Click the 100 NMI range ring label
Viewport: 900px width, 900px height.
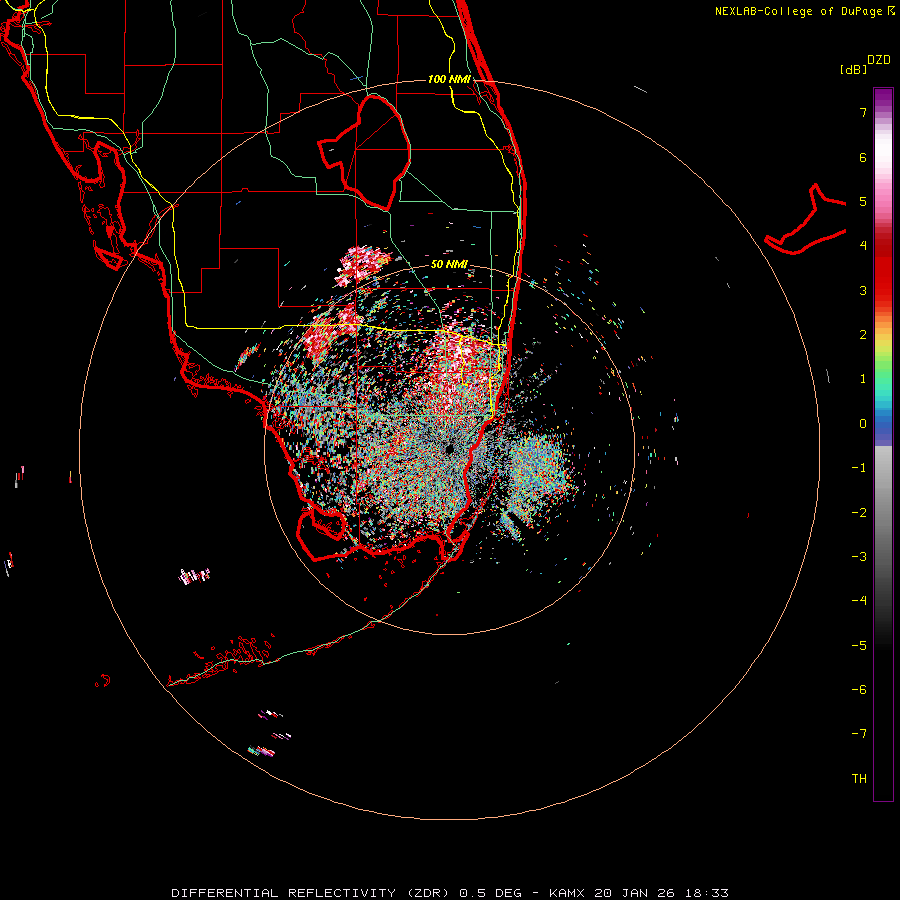click(x=449, y=79)
